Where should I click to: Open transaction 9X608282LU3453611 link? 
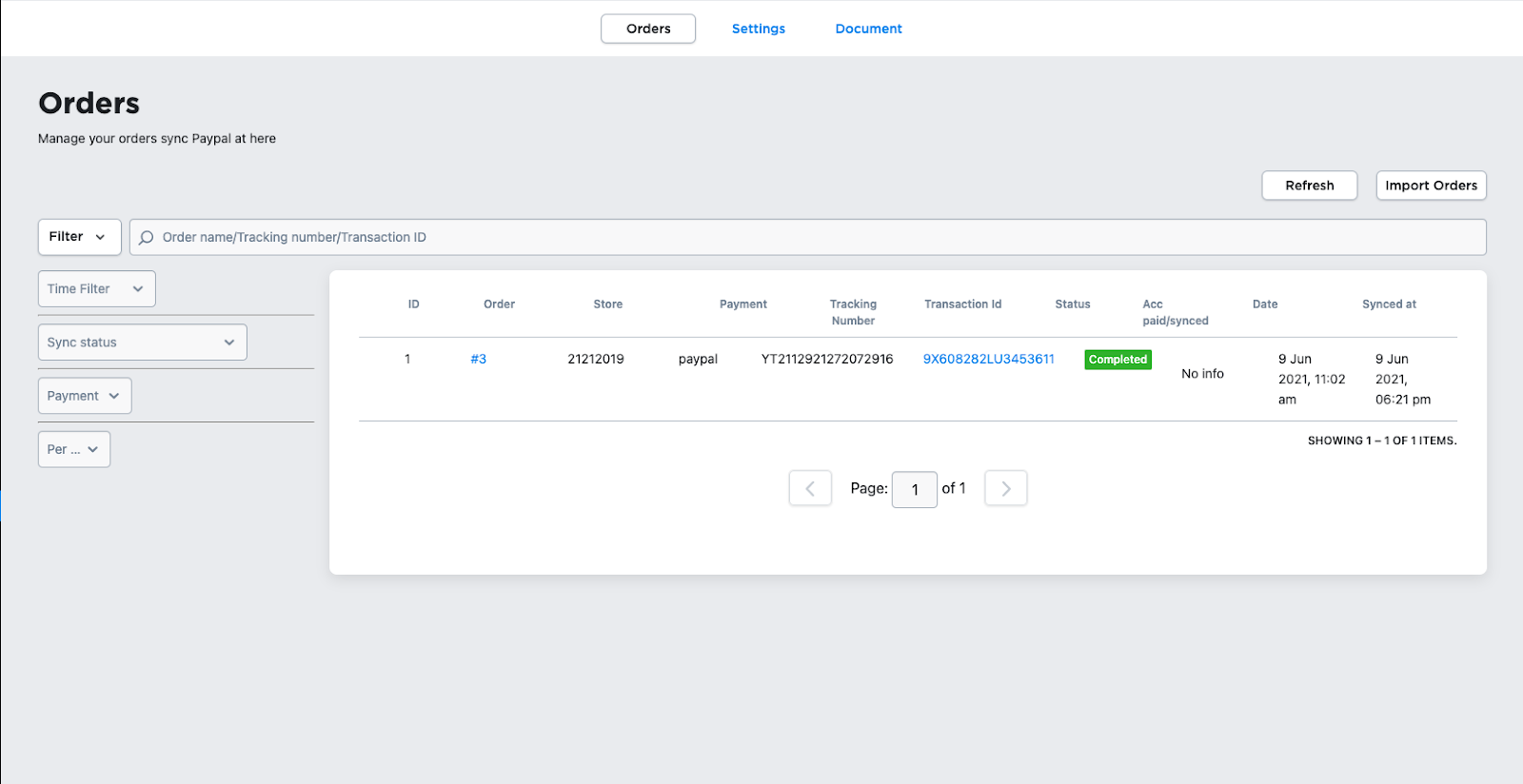989,359
